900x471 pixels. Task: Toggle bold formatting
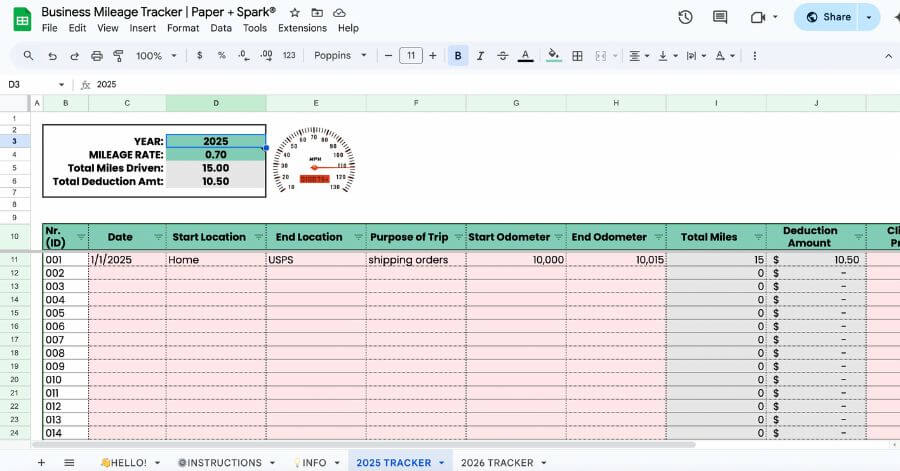coord(458,56)
